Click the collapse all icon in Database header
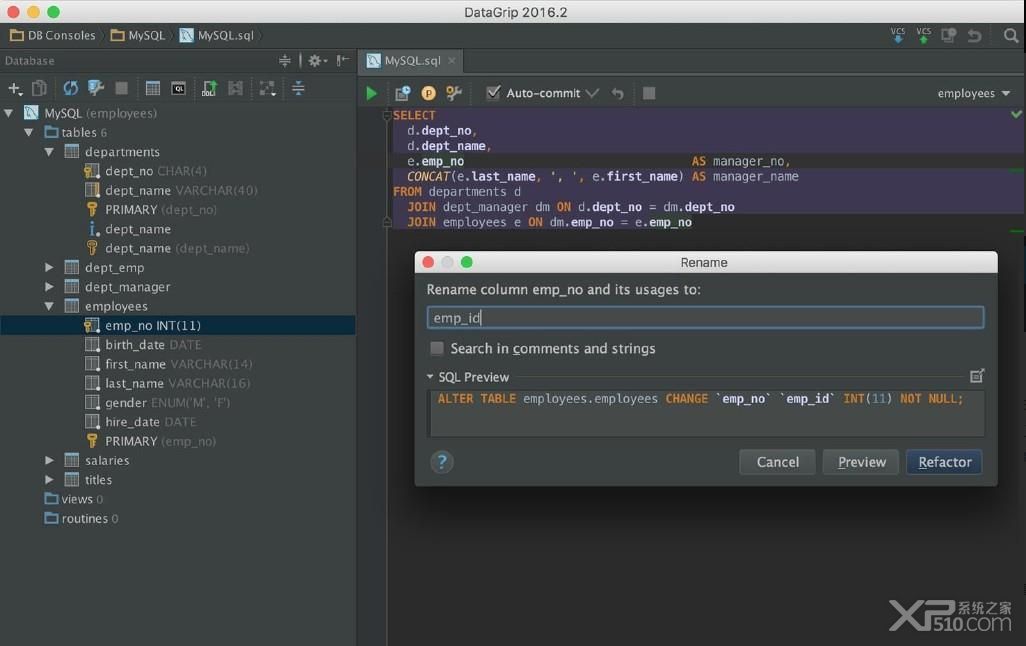The image size is (1026, 646). pyautogui.click(x=285, y=61)
